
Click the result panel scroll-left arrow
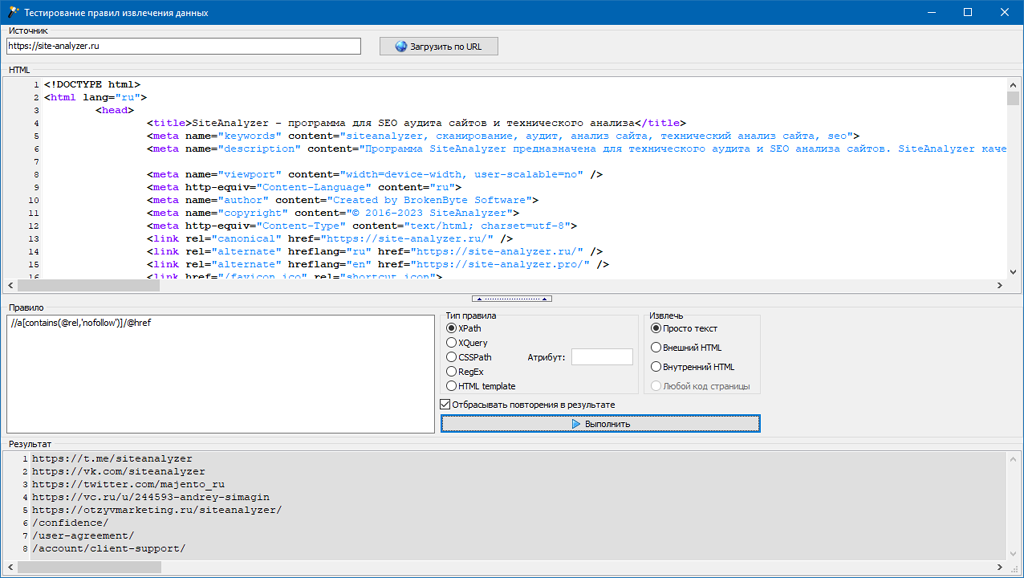click(10, 567)
